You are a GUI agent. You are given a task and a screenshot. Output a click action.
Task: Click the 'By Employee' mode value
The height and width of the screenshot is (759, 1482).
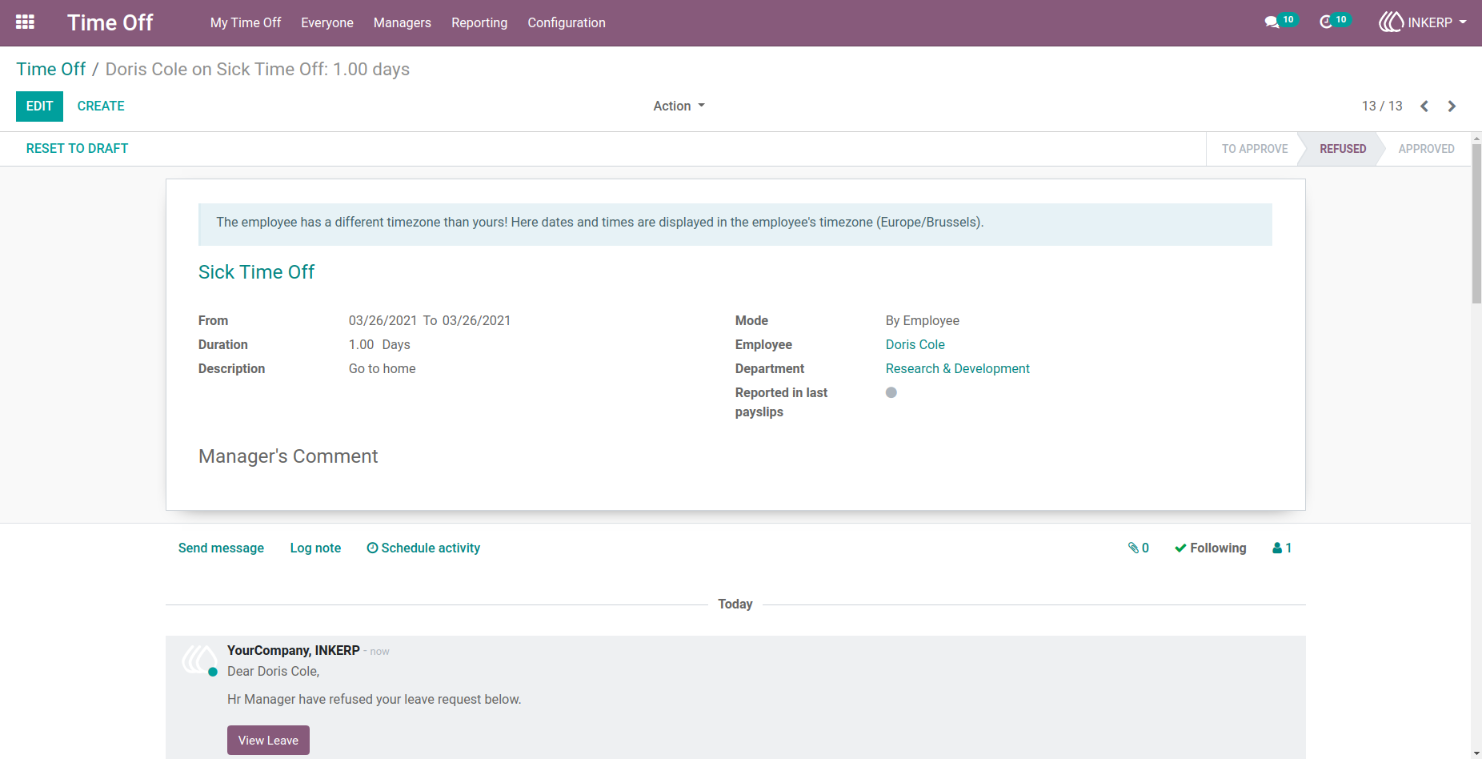pos(922,321)
